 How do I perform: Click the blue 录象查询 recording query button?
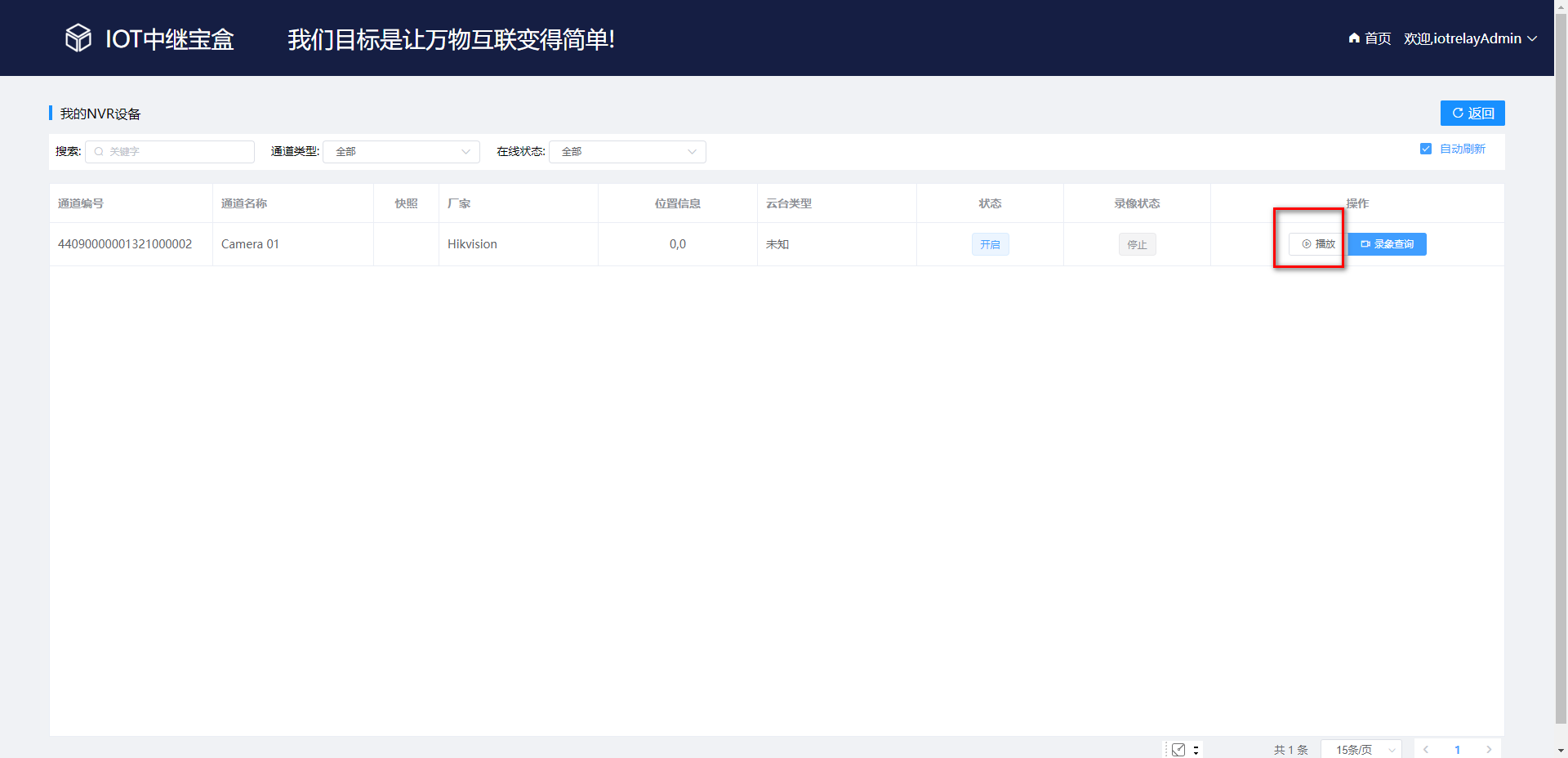(x=1386, y=243)
